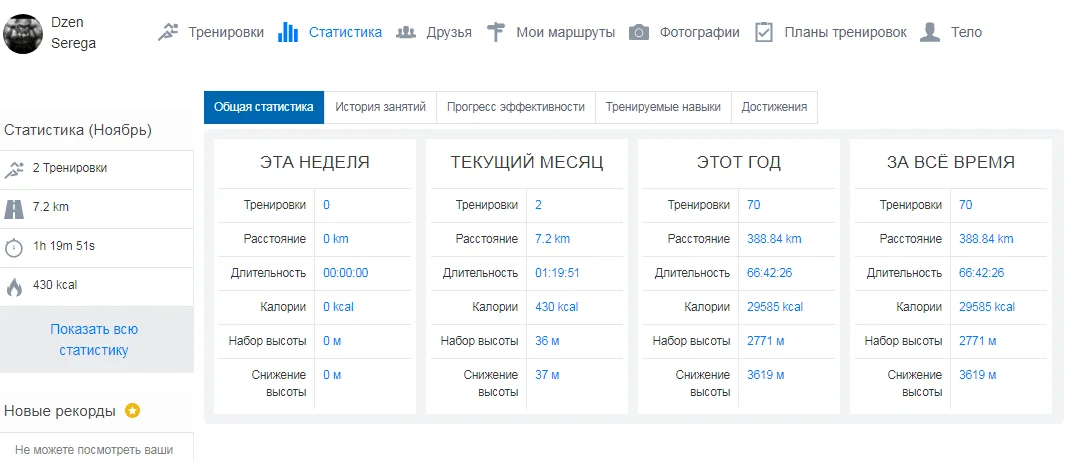Open the Тело section
Image resolution: width=1066 pixels, height=461 pixels.
click(x=966, y=32)
